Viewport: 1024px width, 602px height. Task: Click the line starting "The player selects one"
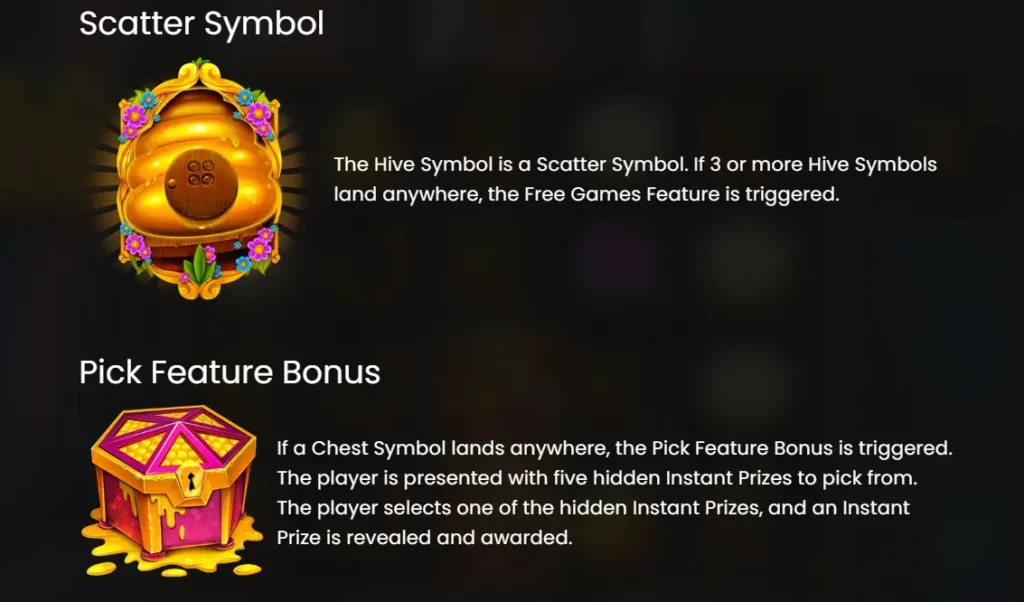click(x=593, y=508)
